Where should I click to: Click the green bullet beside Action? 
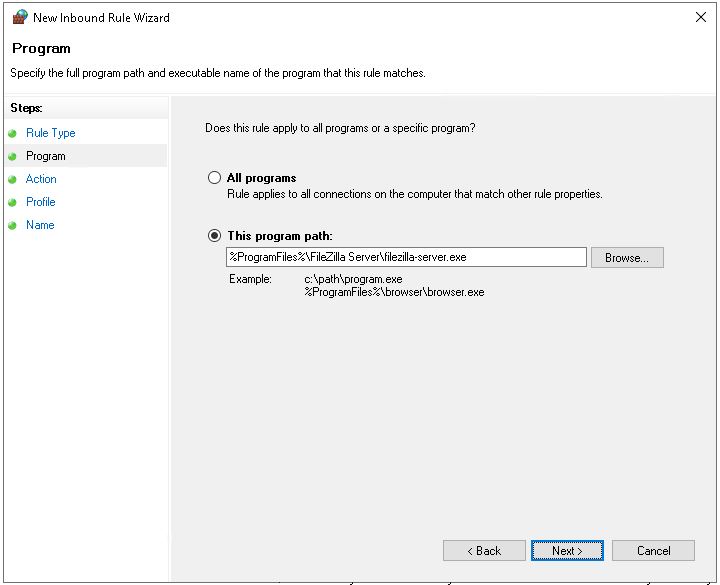pos(12,179)
